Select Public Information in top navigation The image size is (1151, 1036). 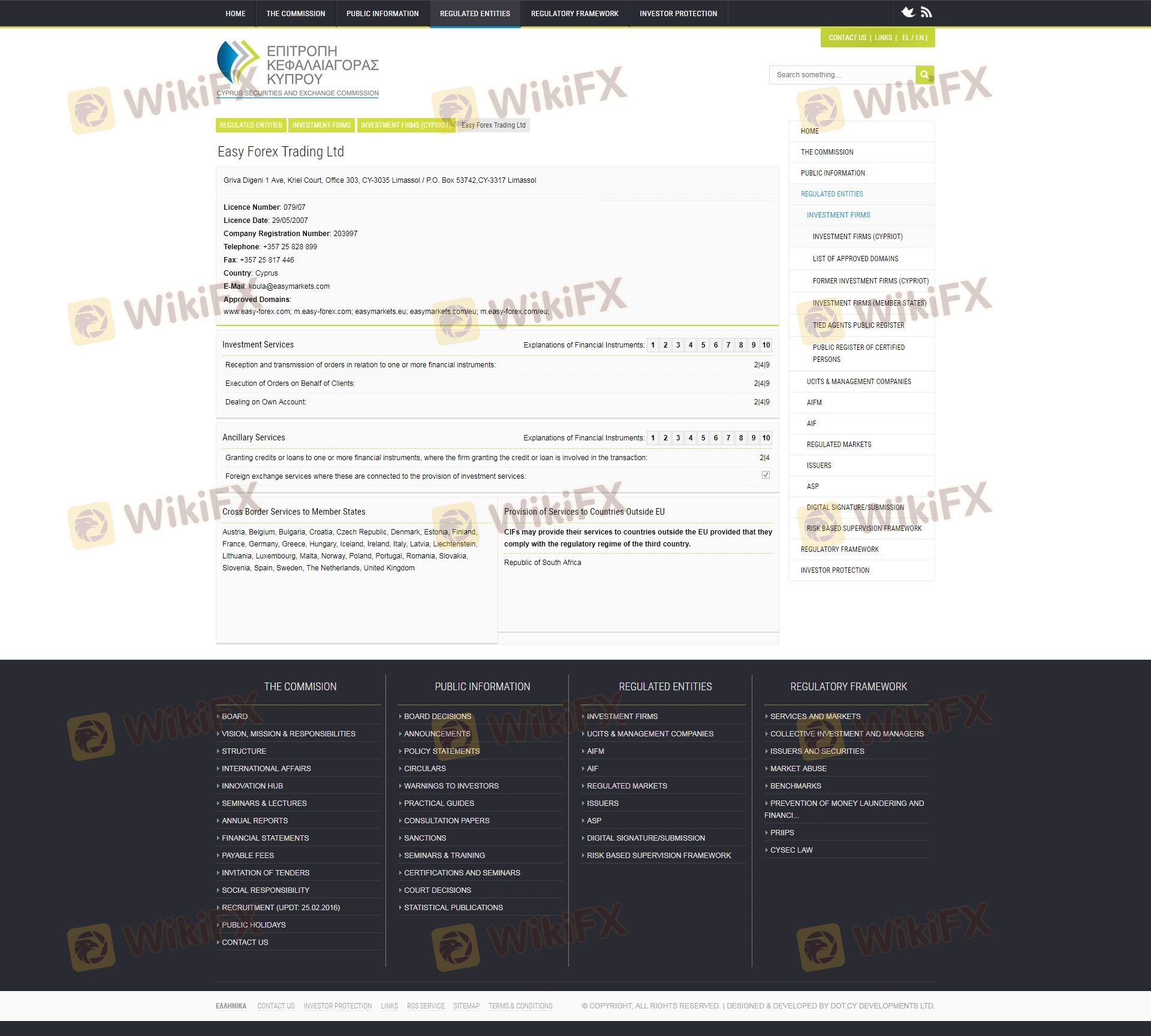[382, 14]
